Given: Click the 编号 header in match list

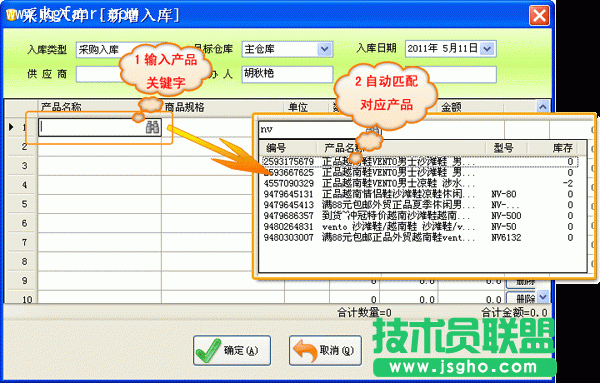Looking at the screenshot, I should click(x=276, y=148).
